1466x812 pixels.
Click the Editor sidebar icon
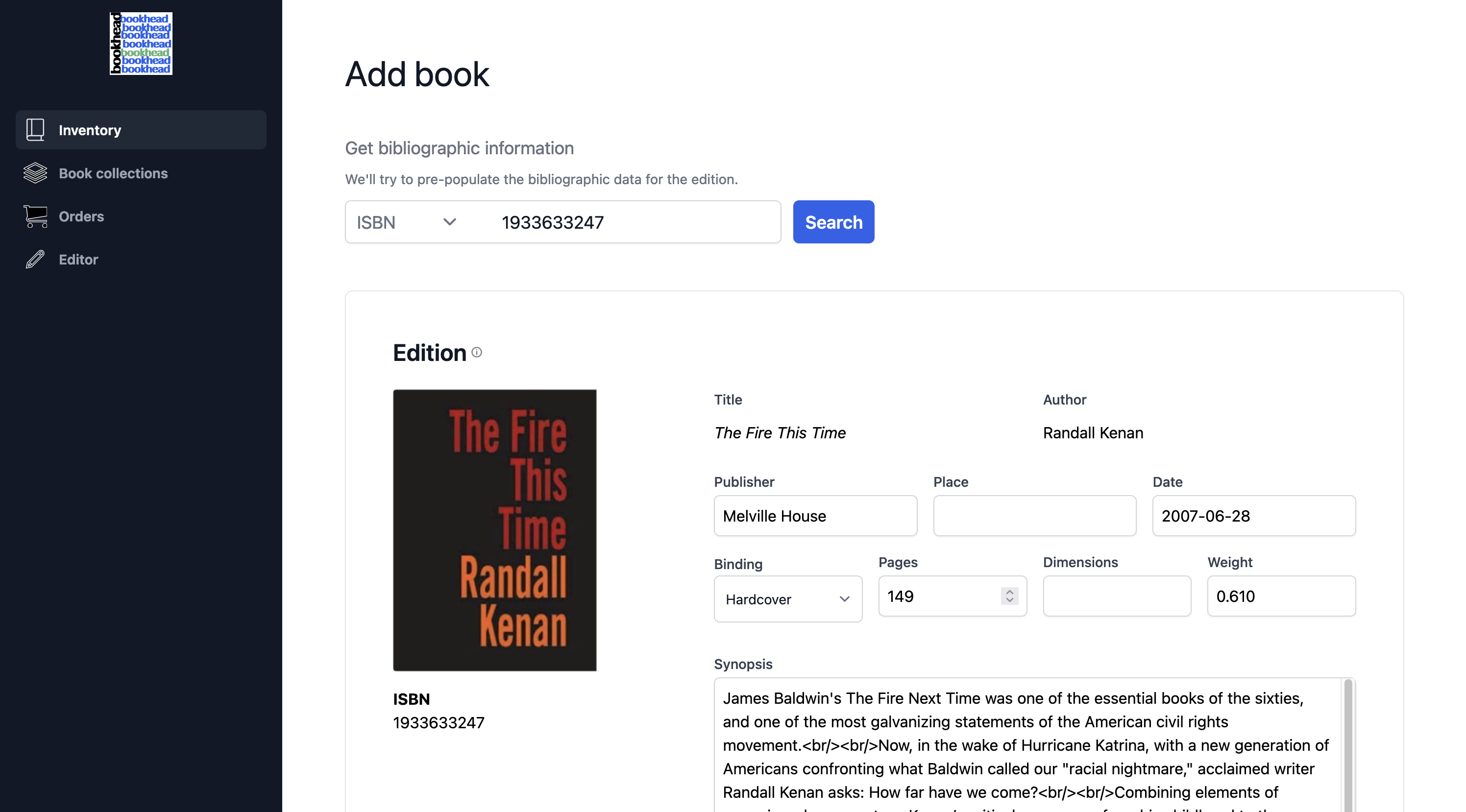tap(34, 259)
